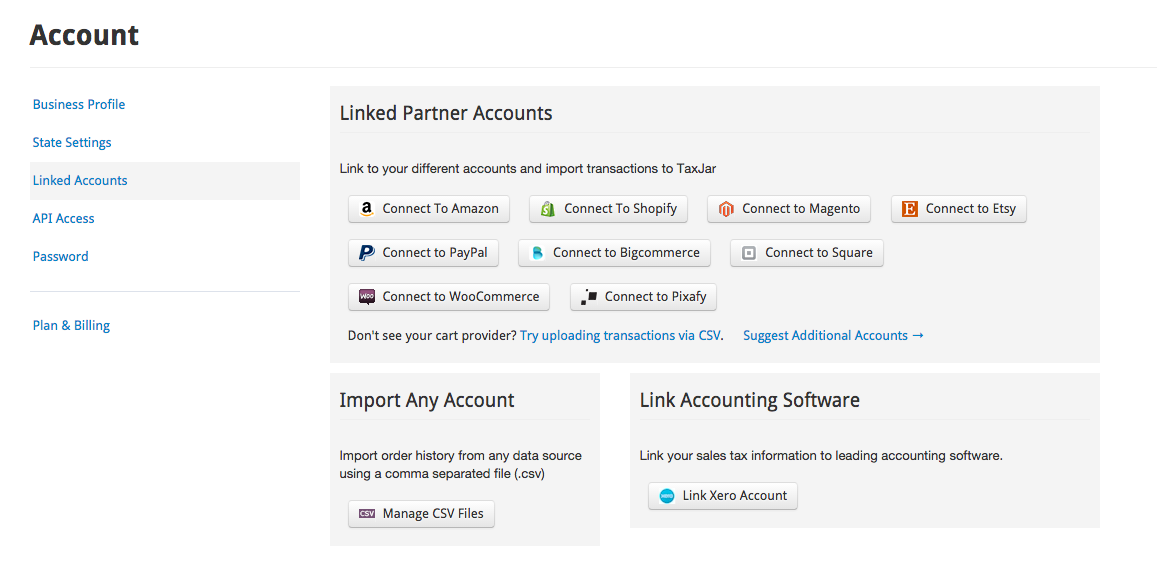Image resolution: width=1157 pixels, height=562 pixels.
Task: Open Plan & Billing
Action: pyautogui.click(x=72, y=325)
